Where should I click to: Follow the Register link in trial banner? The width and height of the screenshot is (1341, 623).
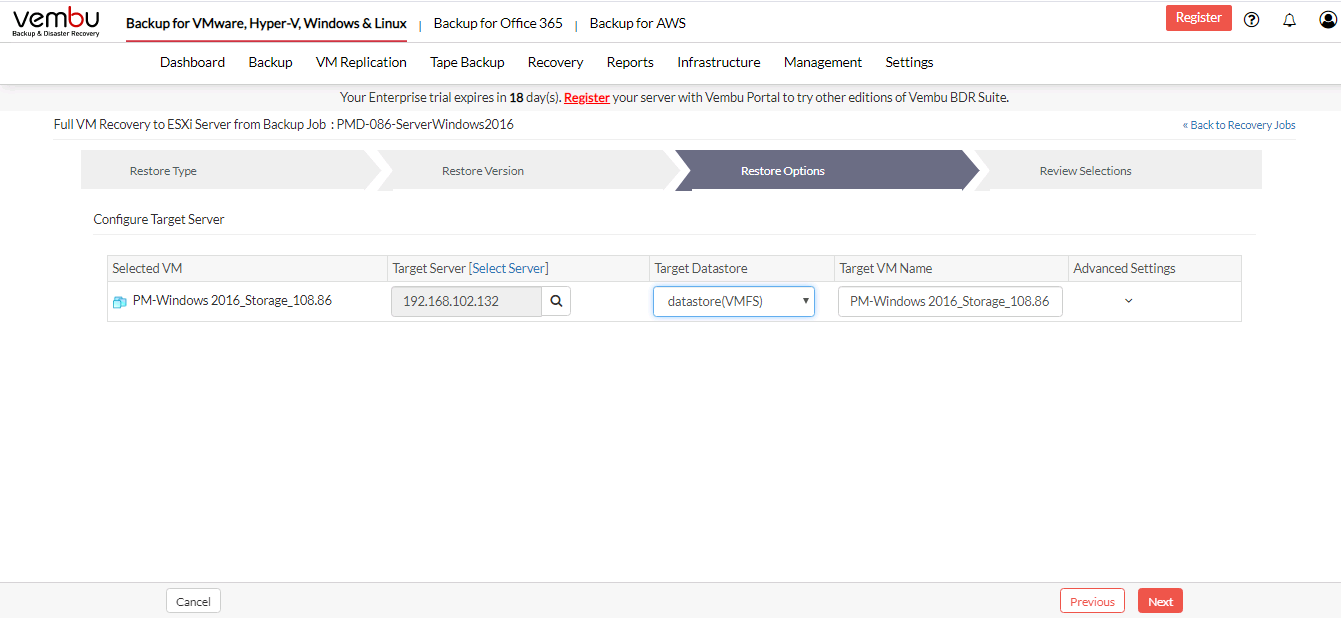pyautogui.click(x=587, y=98)
